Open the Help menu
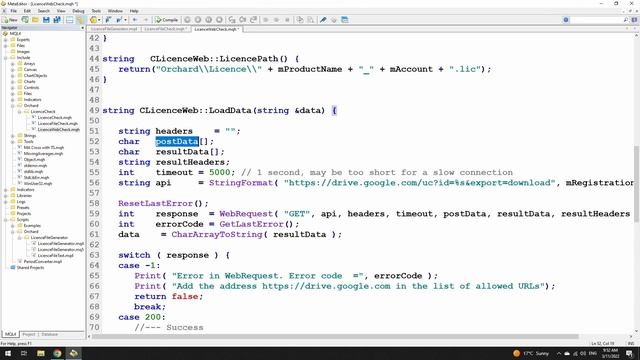 coord(134,11)
